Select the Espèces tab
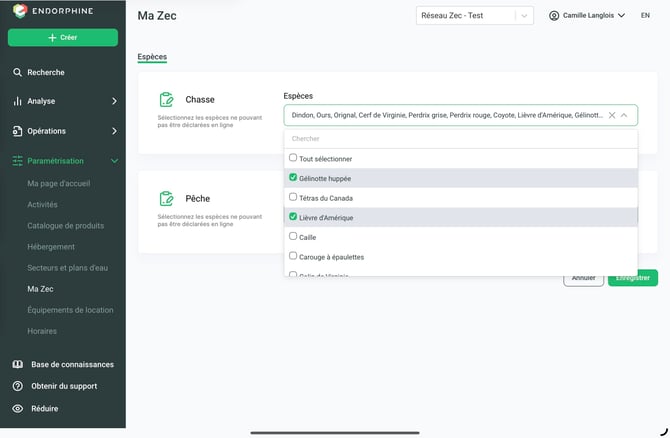The image size is (670, 438). pos(152,57)
